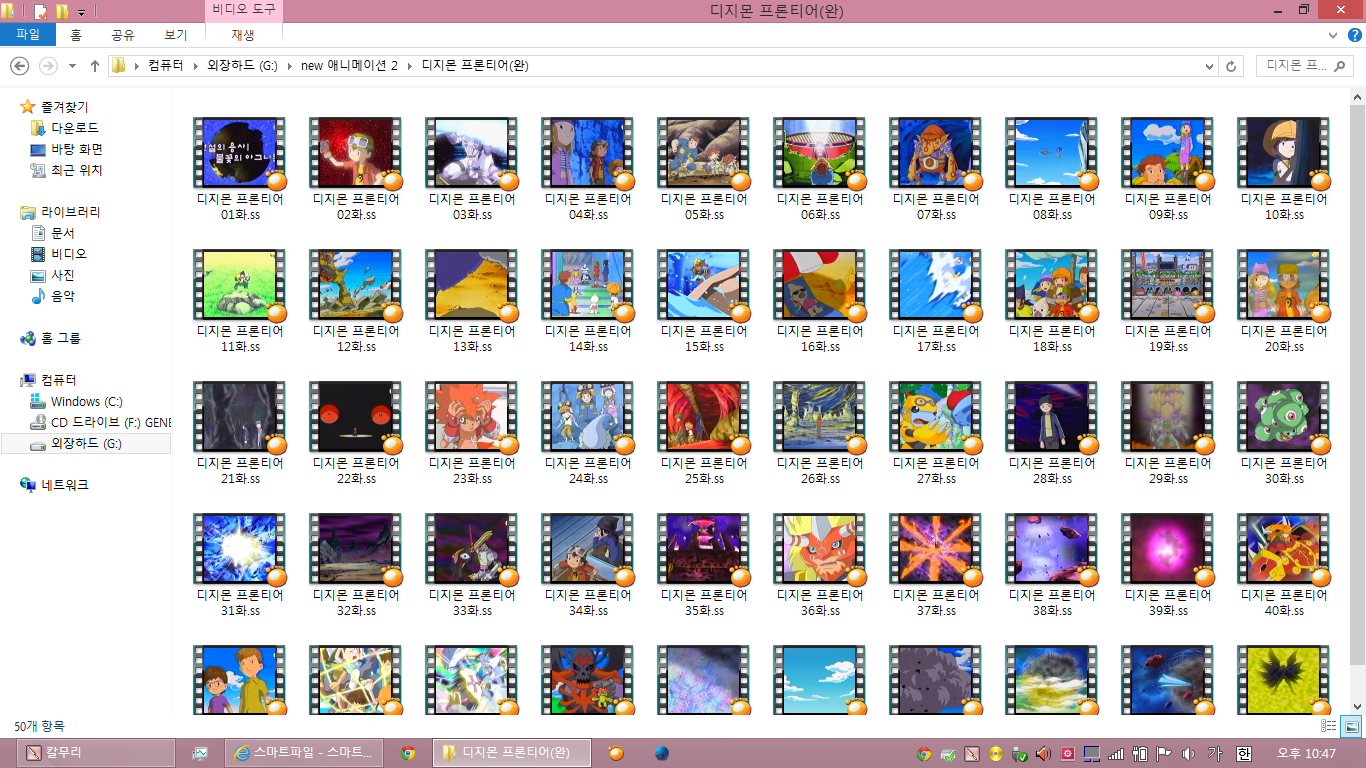Open 다운로드 in the navigation pane

[75, 128]
